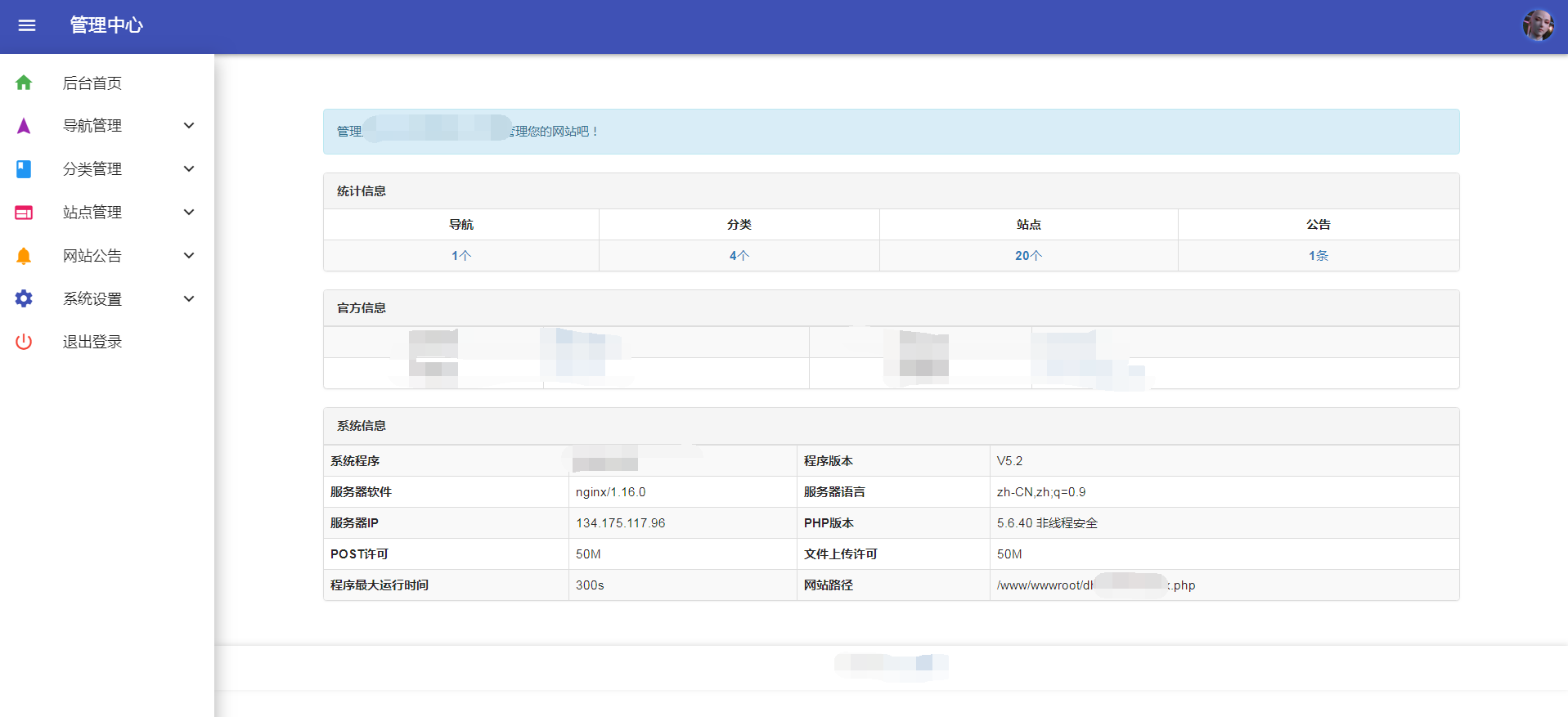Open the 1条 announcement count link
The image size is (1568, 717).
(1319, 256)
